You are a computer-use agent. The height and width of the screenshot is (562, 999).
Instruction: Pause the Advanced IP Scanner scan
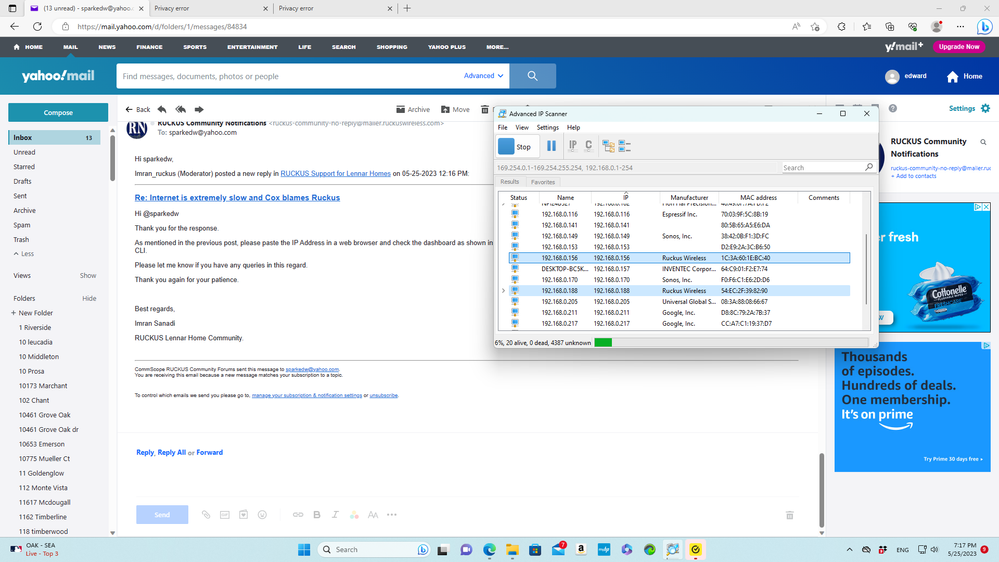click(551, 146)
